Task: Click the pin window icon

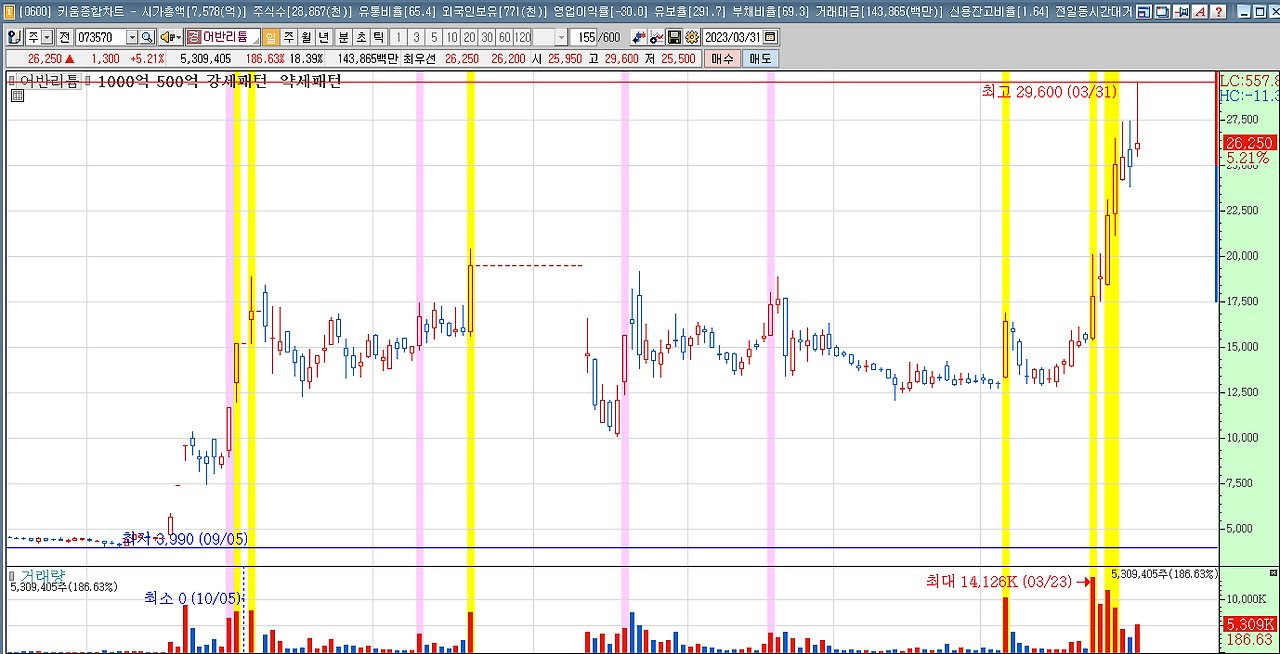Action: (1180, 12)
